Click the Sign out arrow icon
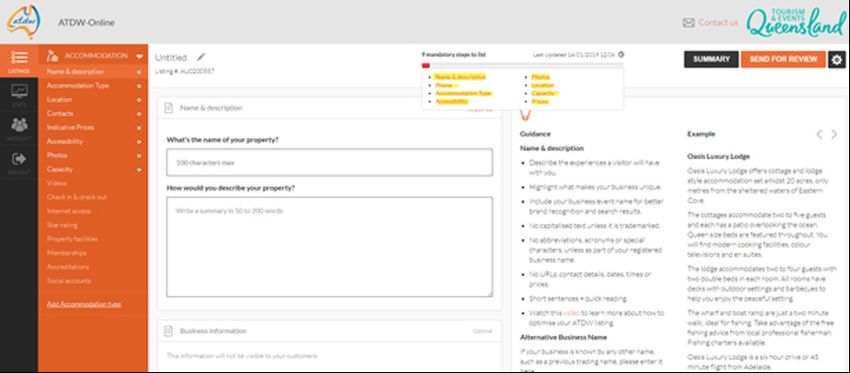Viewport: 850px width, 373px height. (19, 159)
